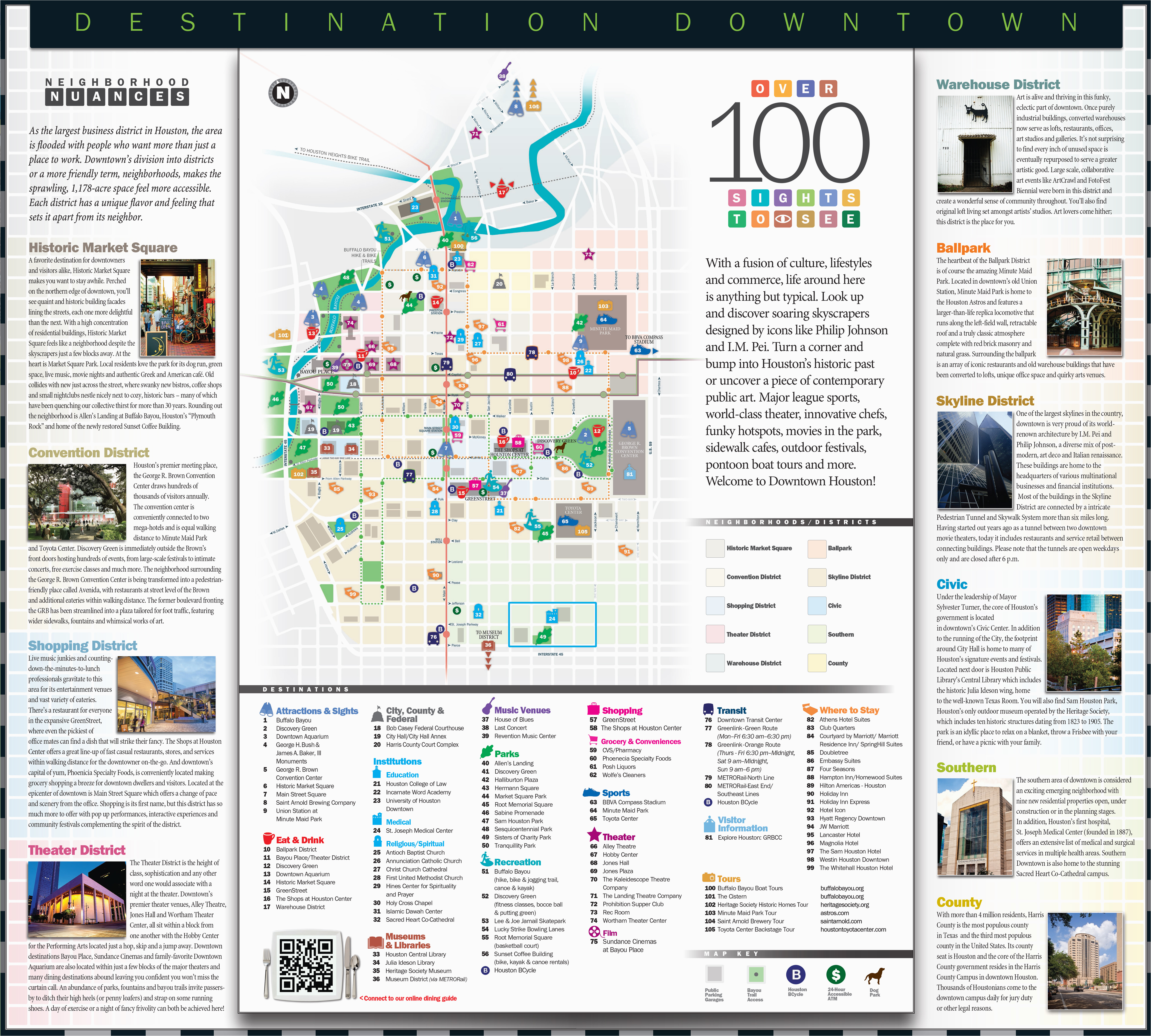
Task: Select the Ballpark legend color swatch
Action: pos(817,548)
